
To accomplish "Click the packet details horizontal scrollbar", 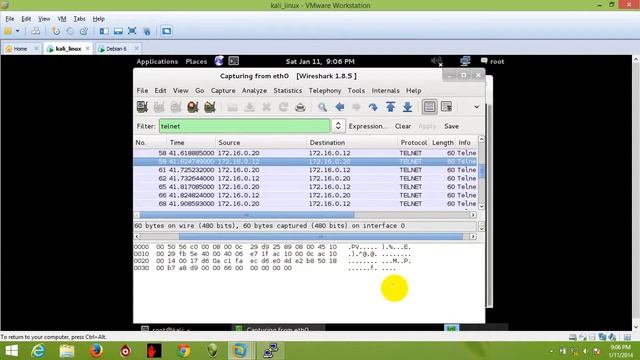I will tap(321, 236).
